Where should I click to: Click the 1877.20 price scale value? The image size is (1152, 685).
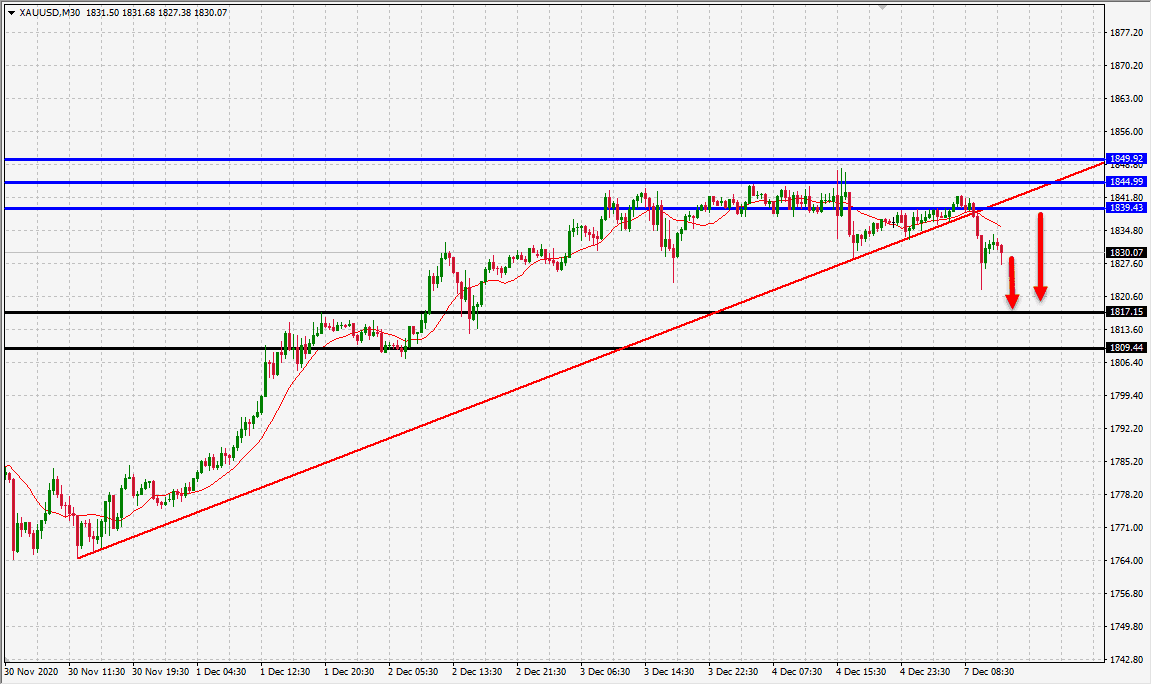[x=1126, y=33]
